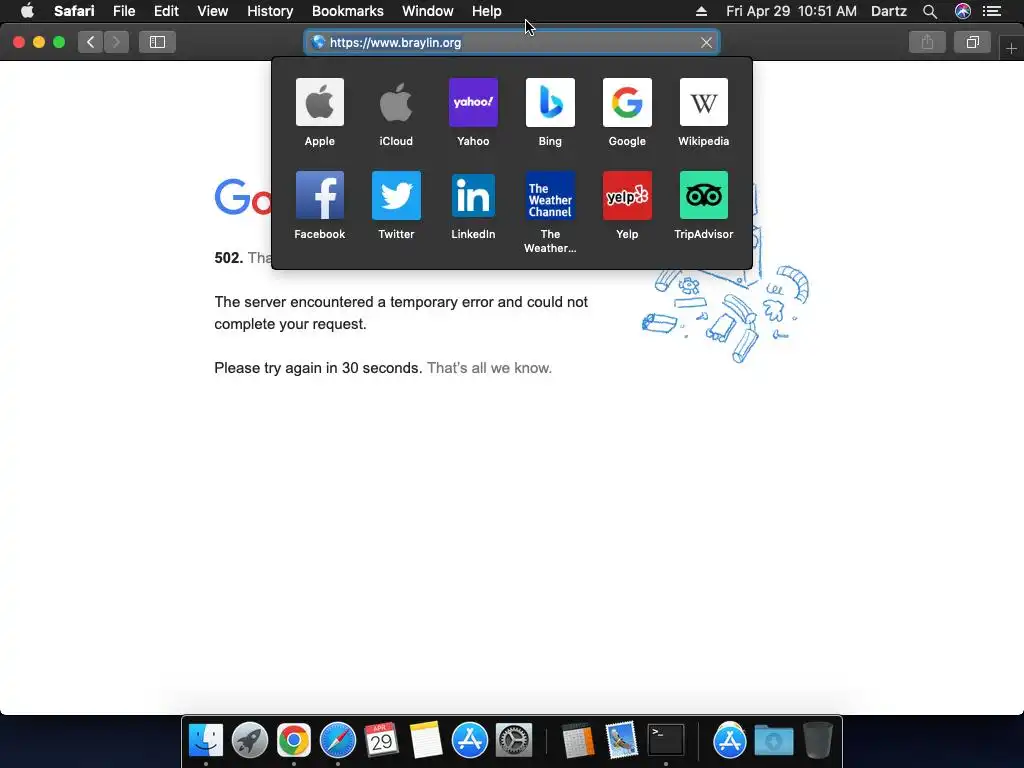The width and height of the screenshot is (1024, 768).
Task: Open the Edit menu
Action: [x=166, y=11]
